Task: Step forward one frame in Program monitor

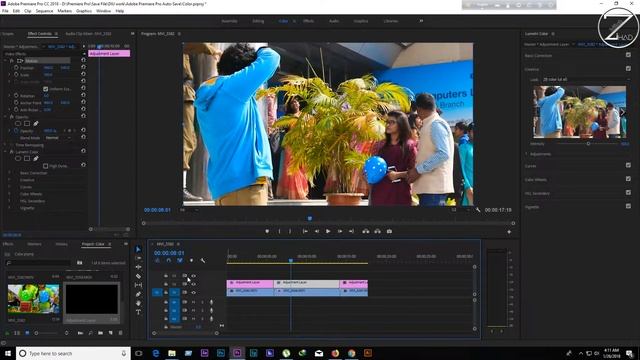Action: pyautogui.click(x=340, y=231)
